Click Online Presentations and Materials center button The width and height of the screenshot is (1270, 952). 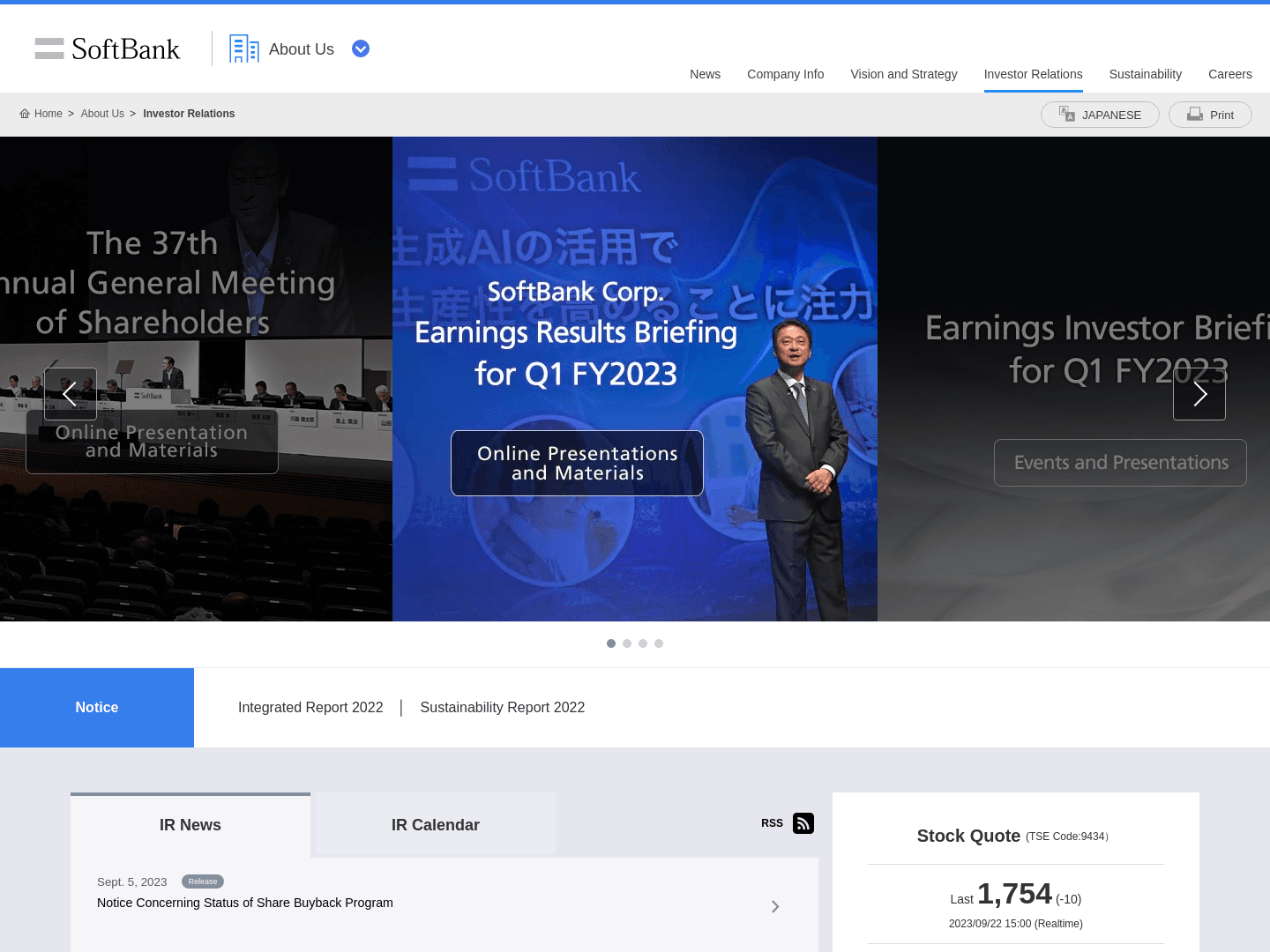[577, 464]
